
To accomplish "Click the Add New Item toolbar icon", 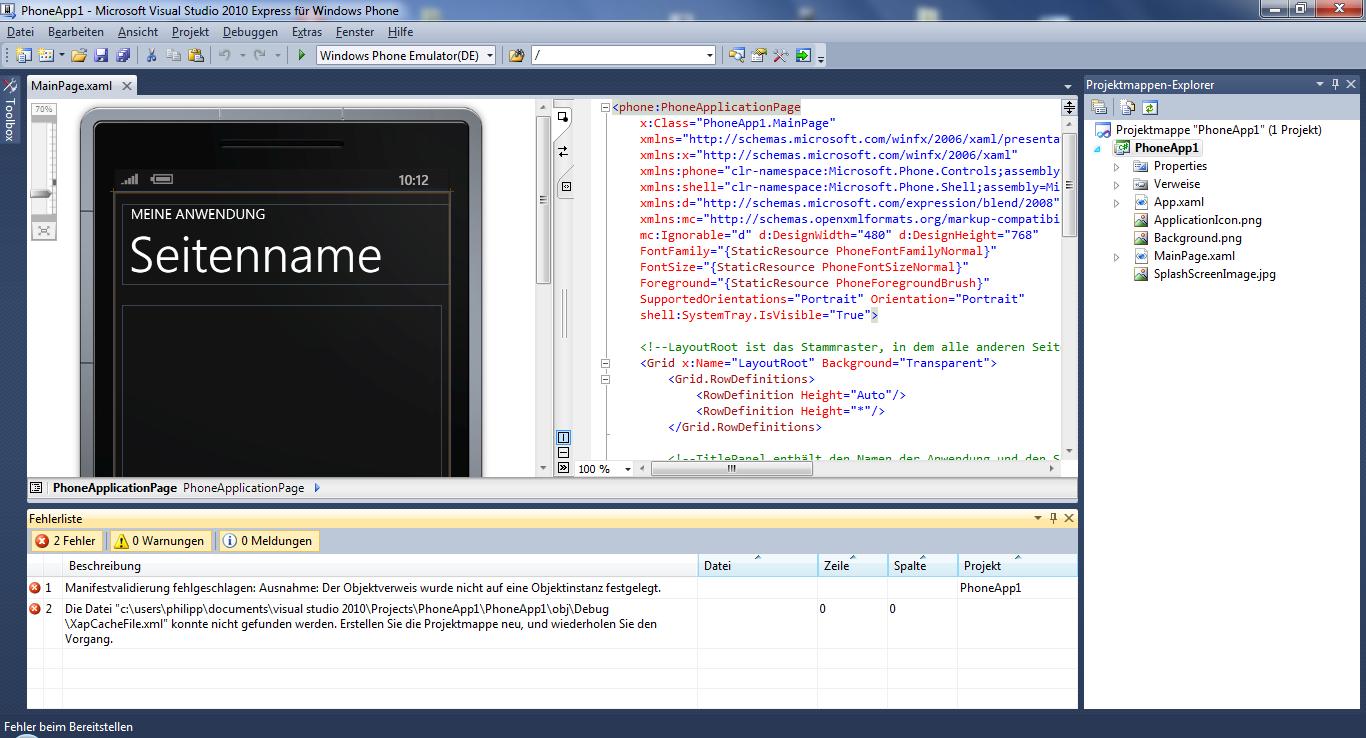I will pos(45,56).
